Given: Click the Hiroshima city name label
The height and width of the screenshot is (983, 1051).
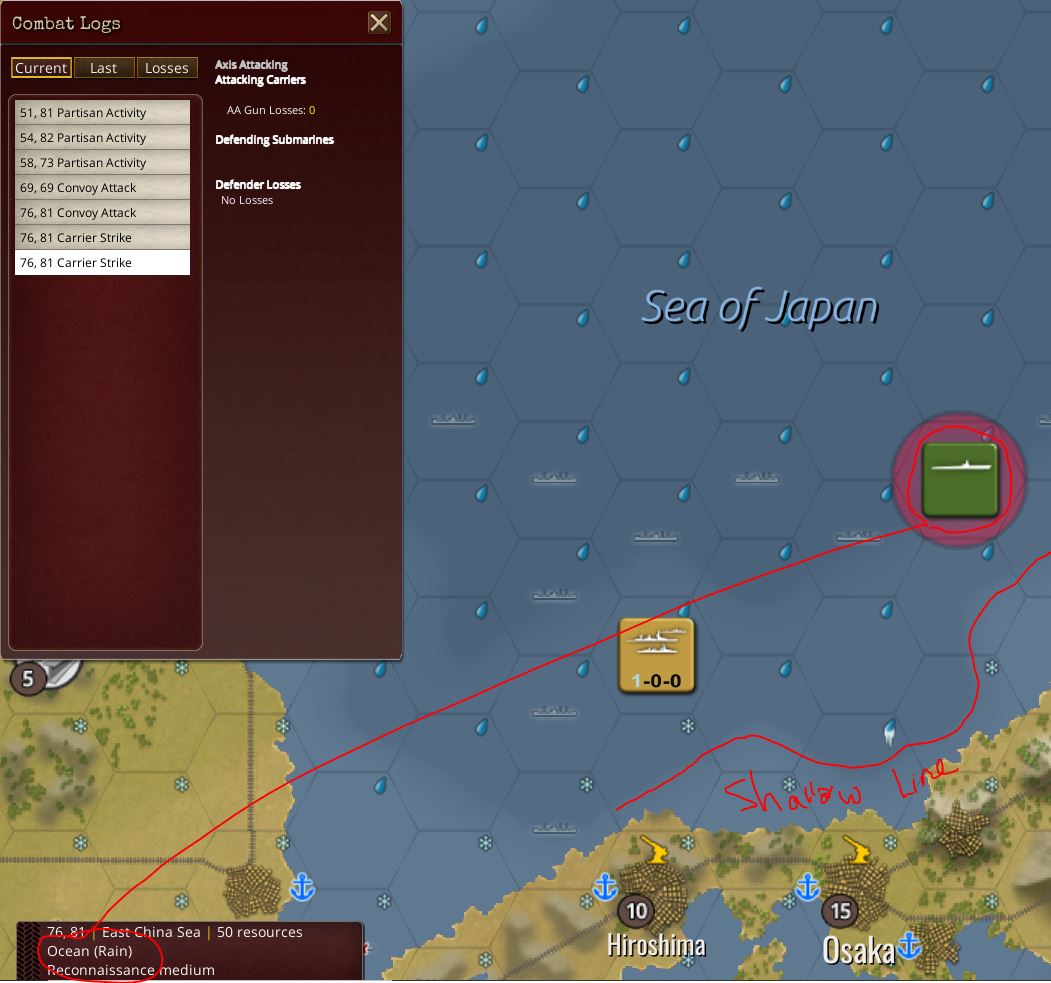Looking at the screenshot, I should point(656,946).
